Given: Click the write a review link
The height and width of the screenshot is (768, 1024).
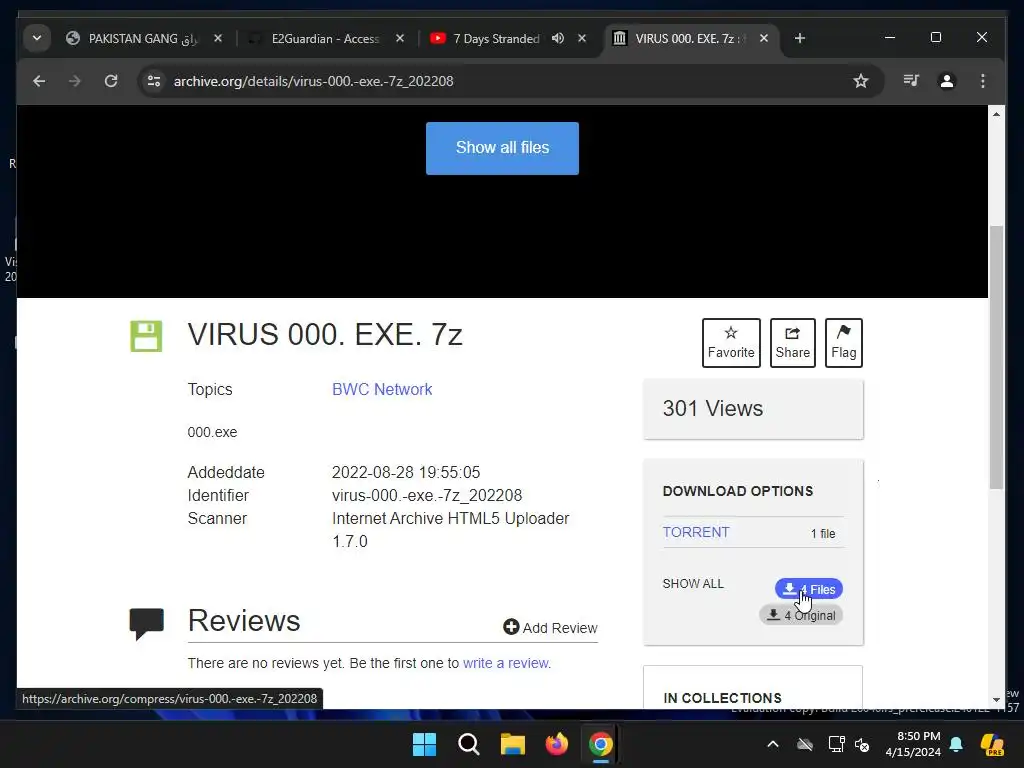Looking at the screenshot, I should [x=505, y=663].
